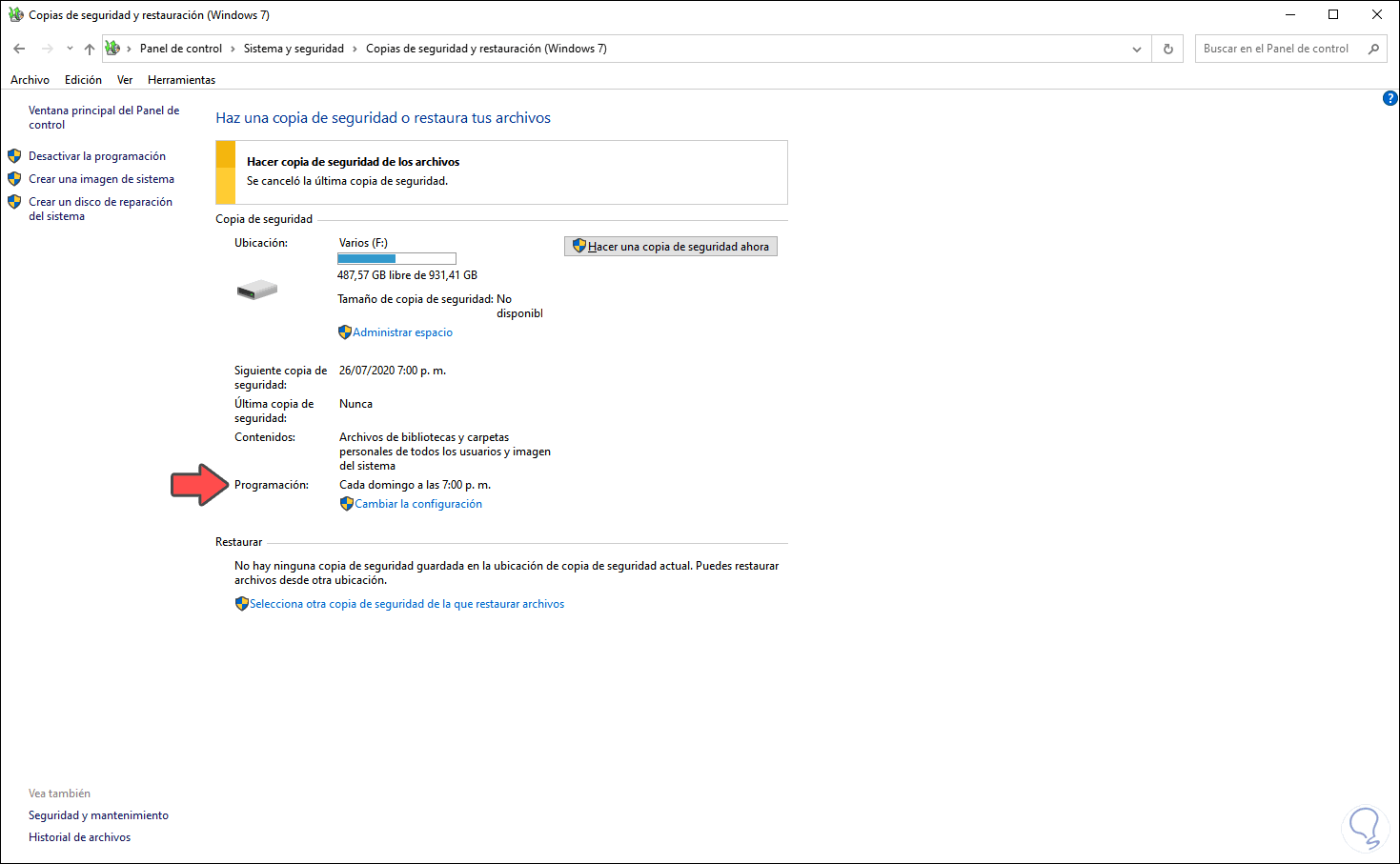Select another backup to restore files from
Image resolution: width=1400 pixels, height=864 pixels.
pyautogui.click(x=407, y=604)
